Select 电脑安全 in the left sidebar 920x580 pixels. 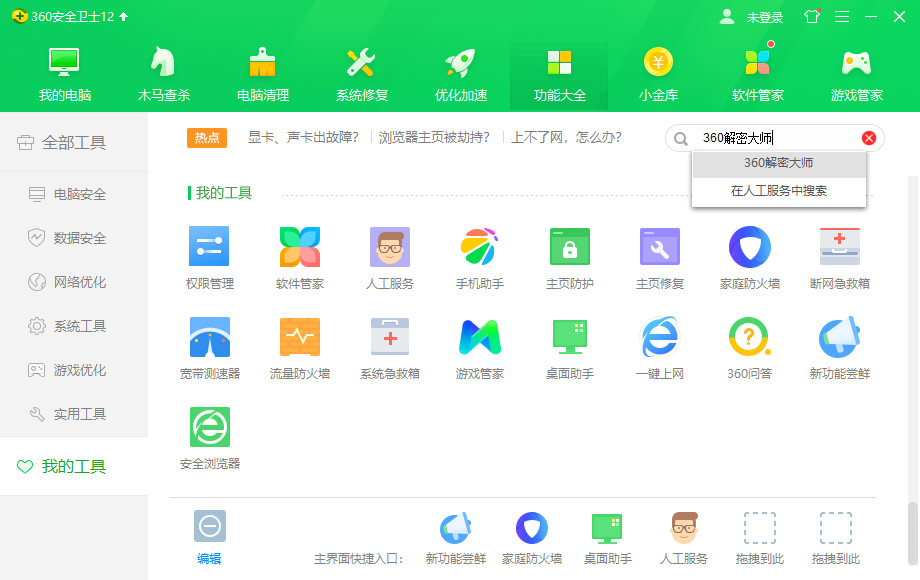point(79,194)
